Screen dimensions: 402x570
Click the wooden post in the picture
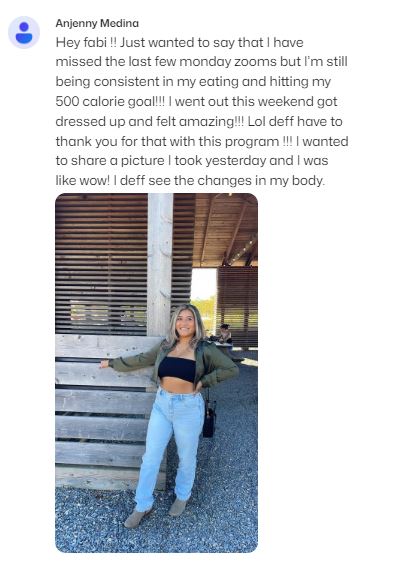coord(160,265)
